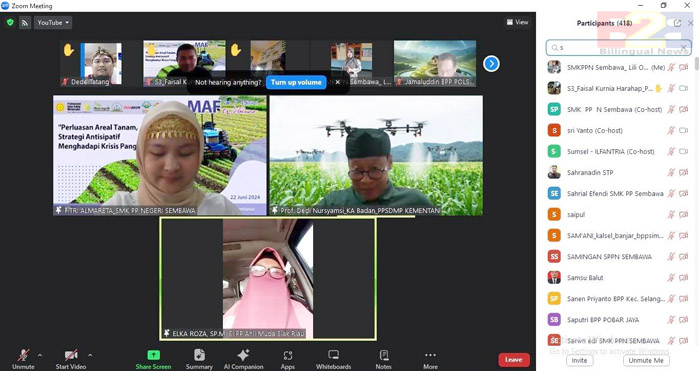Viewport: 700px width, 371px height.
Task: Dismiss the Not hearing anything notification
Action: (338, 82)
